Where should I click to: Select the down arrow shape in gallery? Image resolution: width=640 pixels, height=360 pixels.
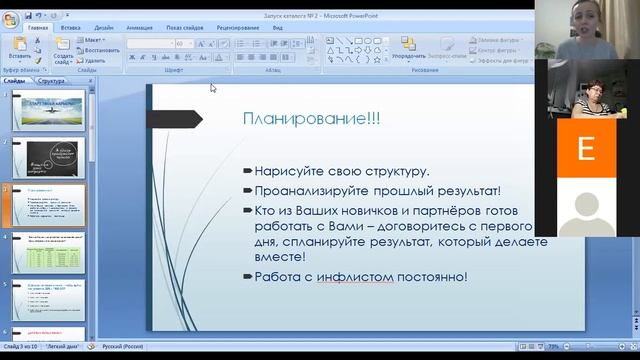(368, 50)
